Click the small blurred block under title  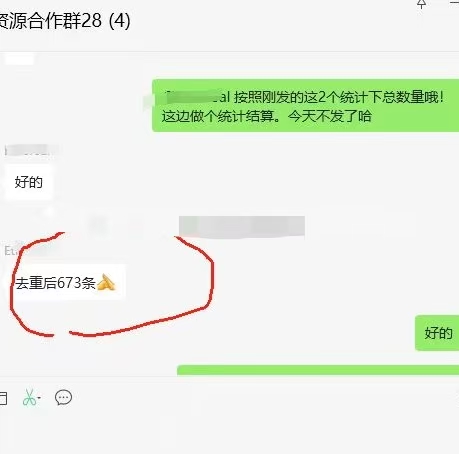pos(19,59)
